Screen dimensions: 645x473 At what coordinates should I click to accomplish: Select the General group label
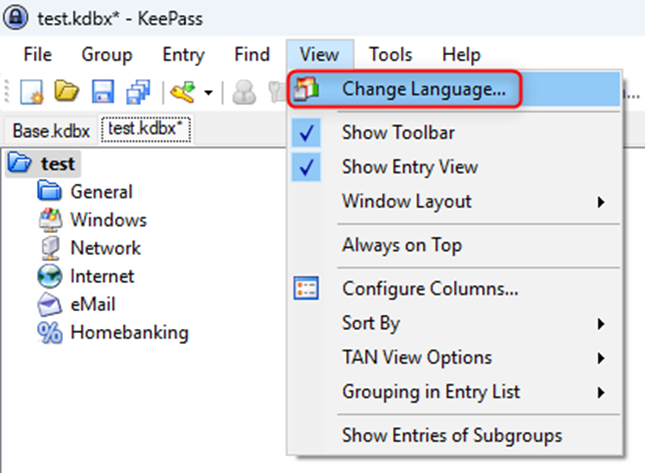101,192
